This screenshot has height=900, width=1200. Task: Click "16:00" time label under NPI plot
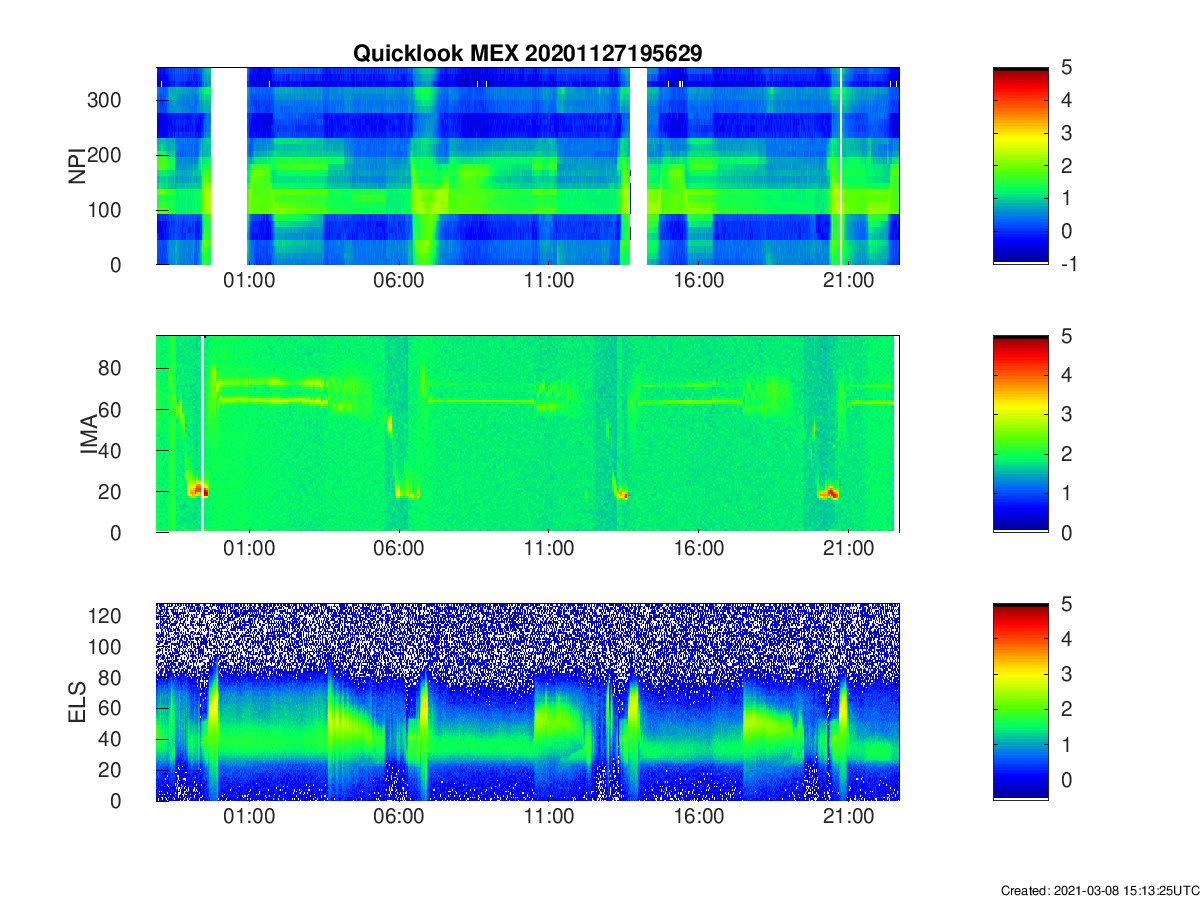(698, 282)
